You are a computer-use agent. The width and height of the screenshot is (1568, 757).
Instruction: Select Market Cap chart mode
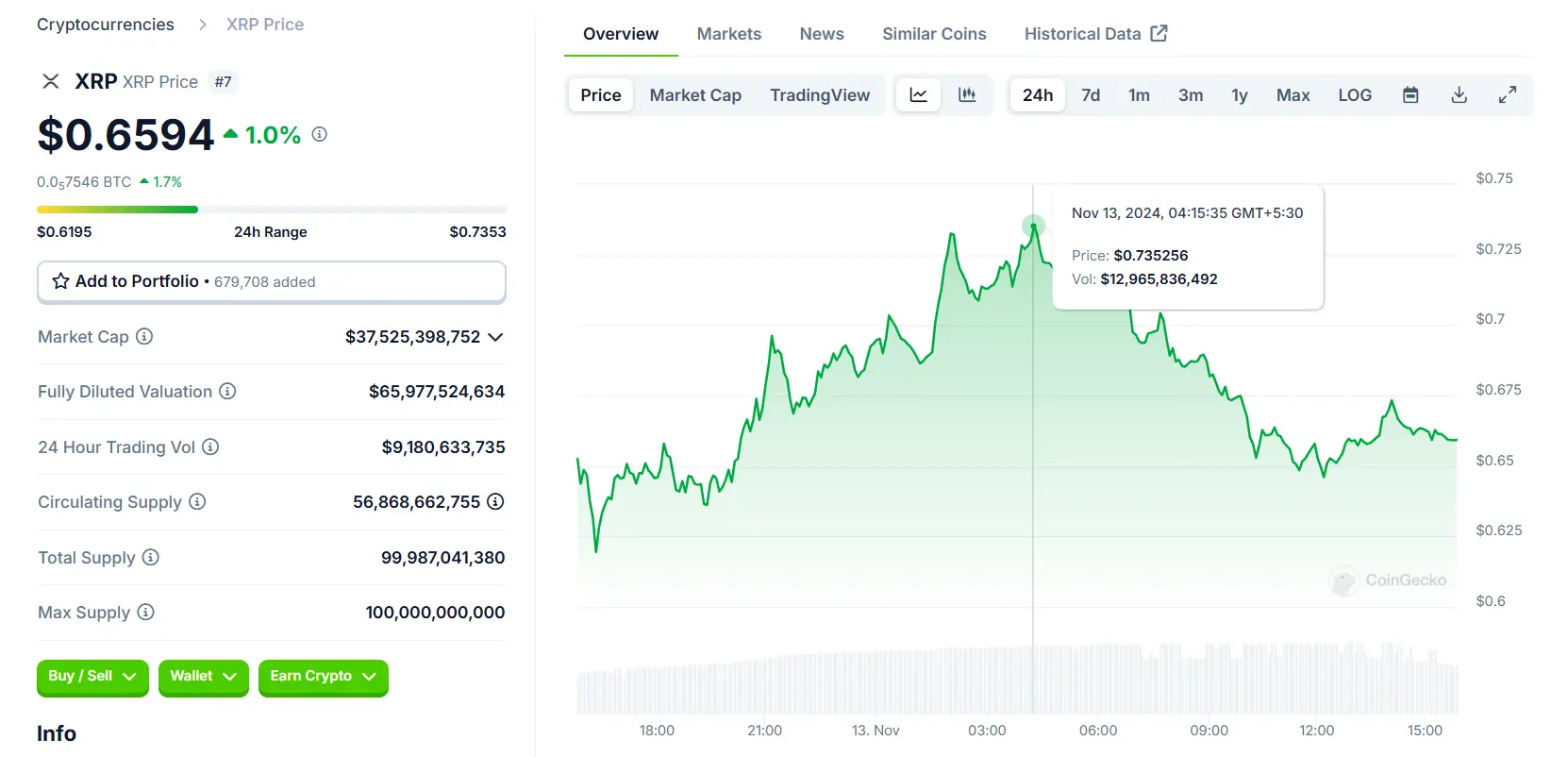click(695, 94)
